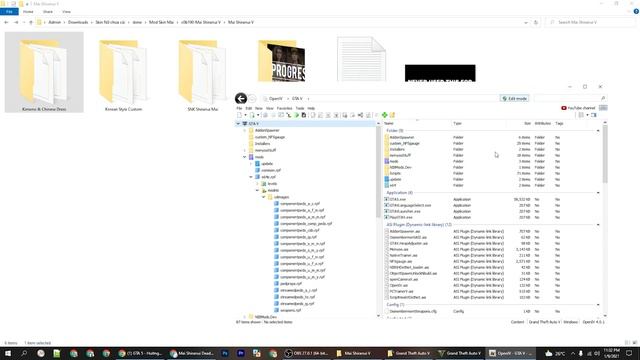This screenshot has width=640, height=360.
Task: Open the Explorer View ribbon tab
Action: click(x=67, y=11)
